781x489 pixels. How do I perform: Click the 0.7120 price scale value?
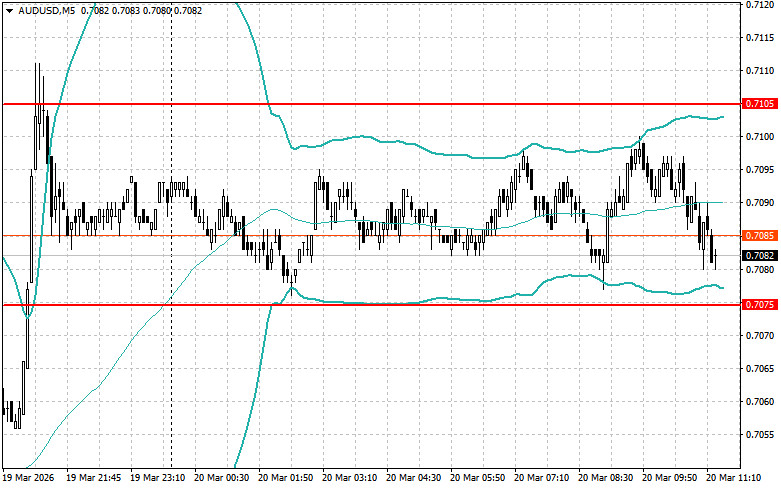760,5
